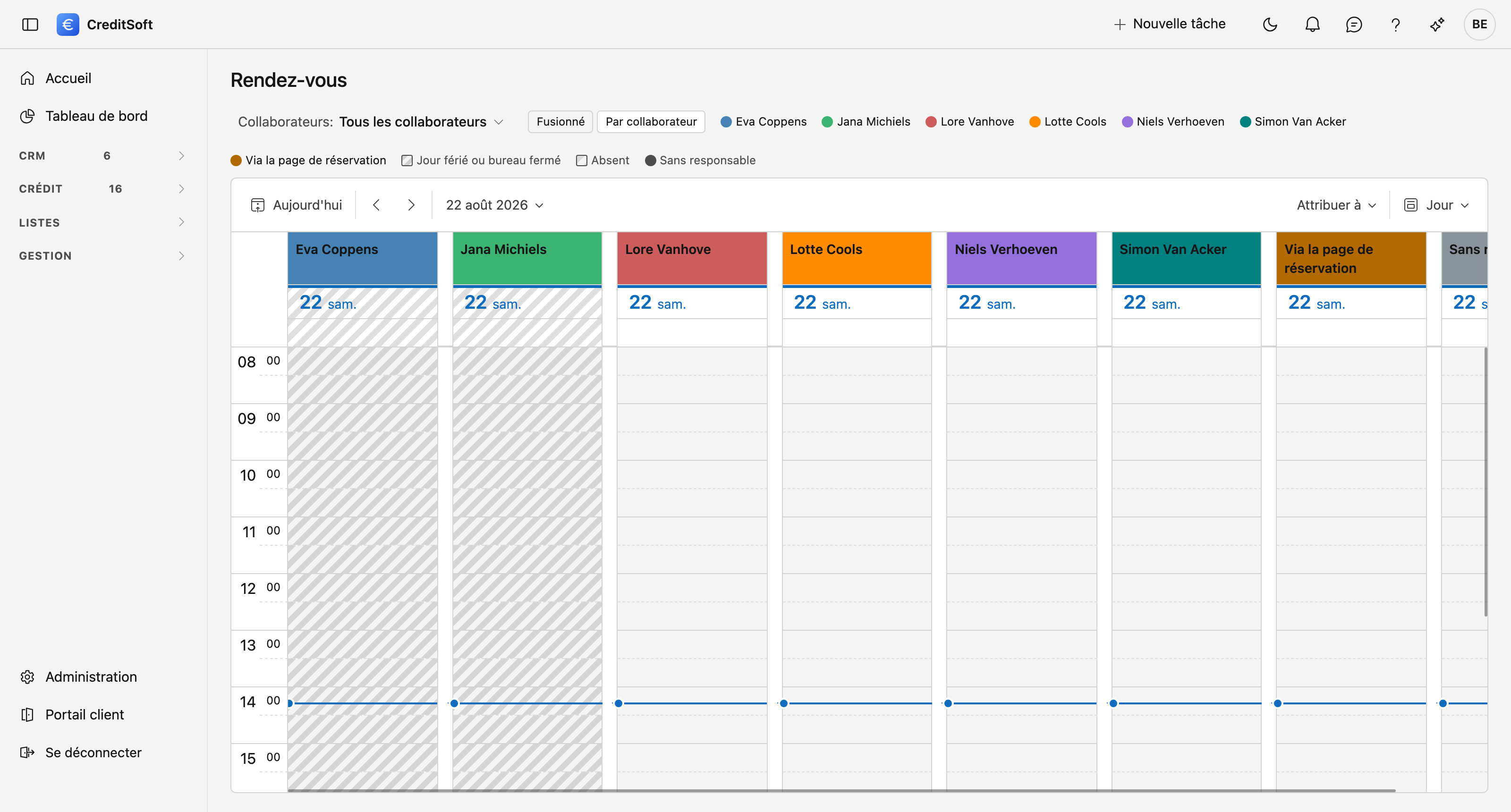The height and width of the screenshot is (812, 1511).
Task: Open Tous les collaborateurs dropdown
Action: point(421,121)
